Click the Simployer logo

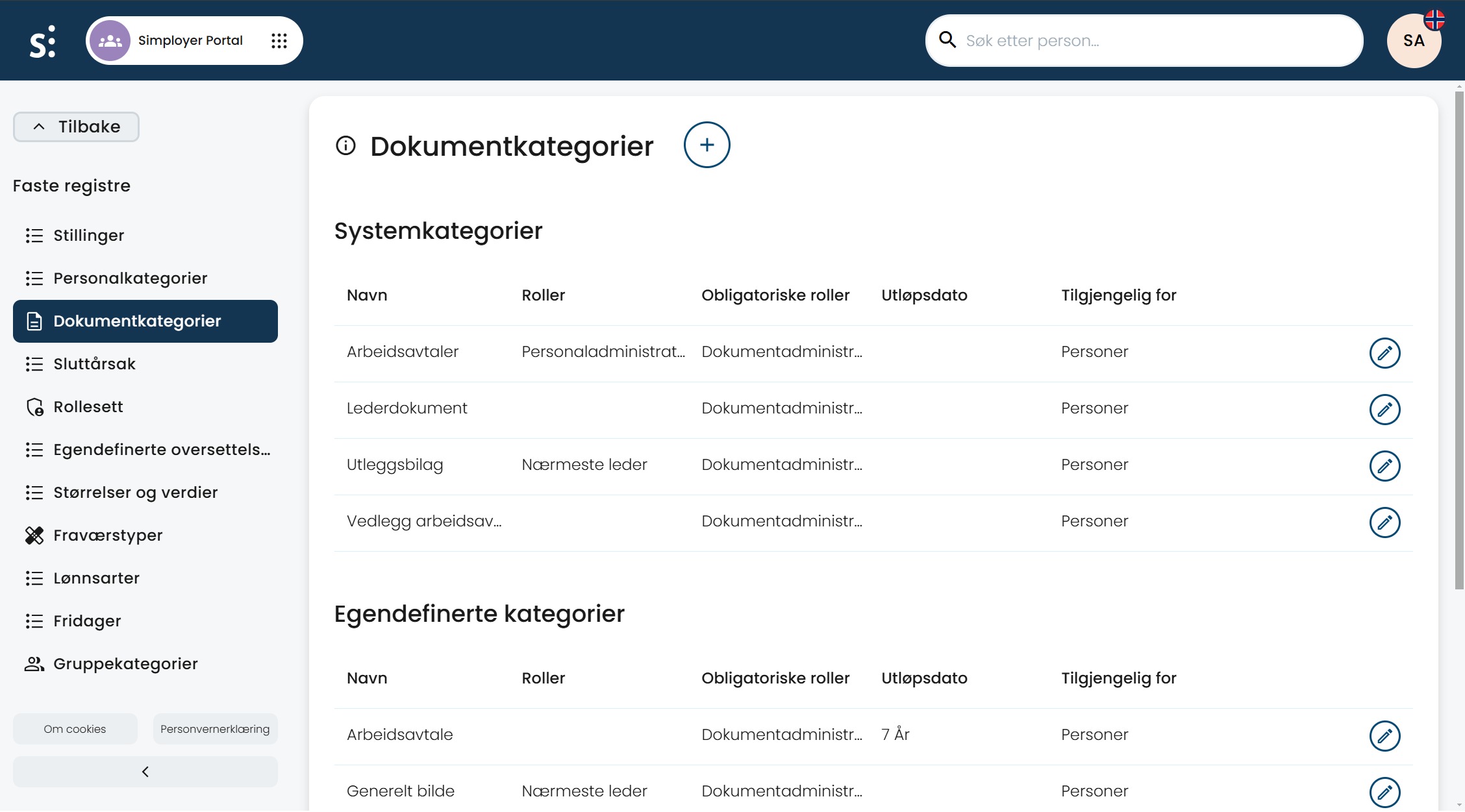(x=43, y=42)
